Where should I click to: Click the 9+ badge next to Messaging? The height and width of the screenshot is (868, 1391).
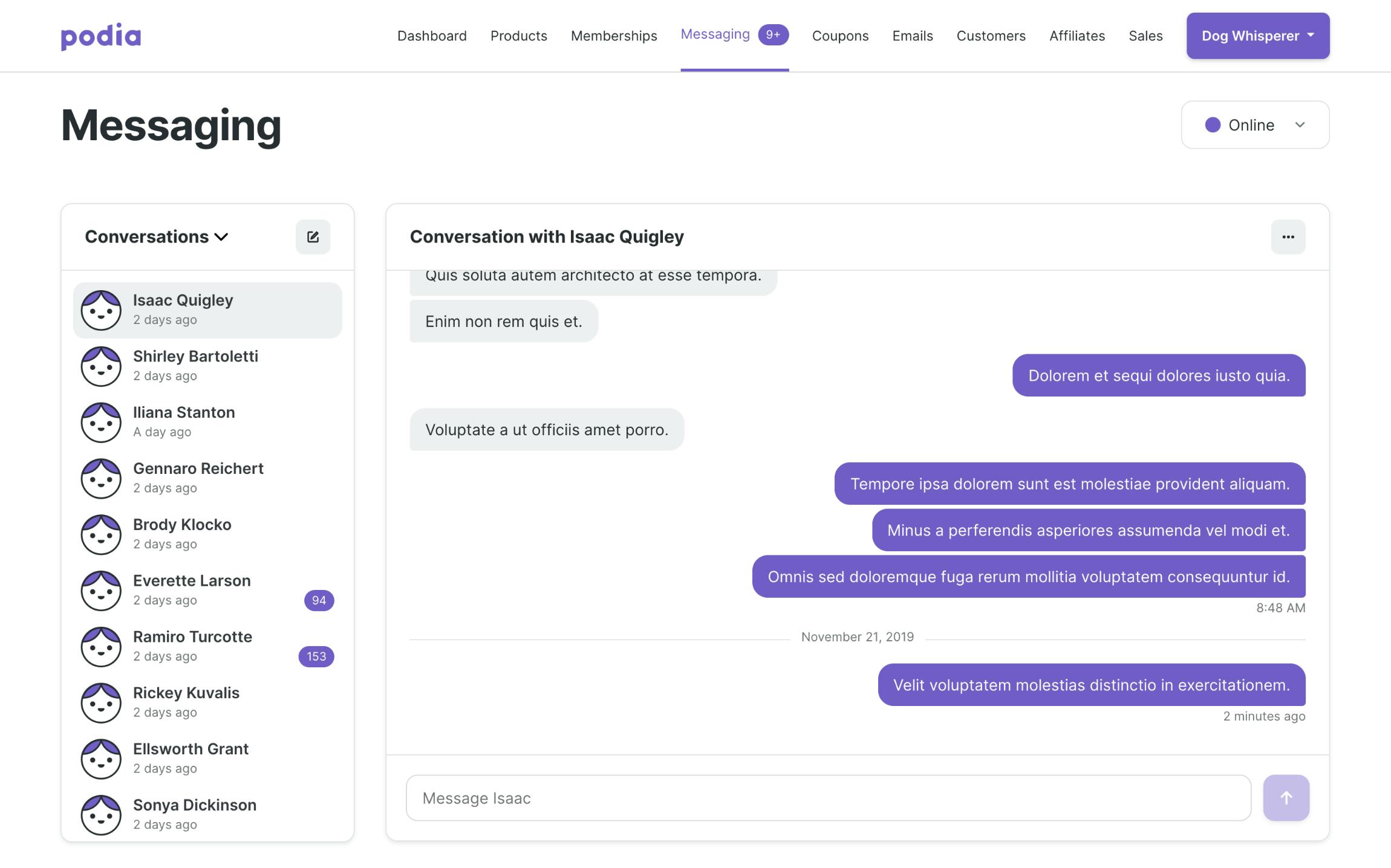point(774,35)
